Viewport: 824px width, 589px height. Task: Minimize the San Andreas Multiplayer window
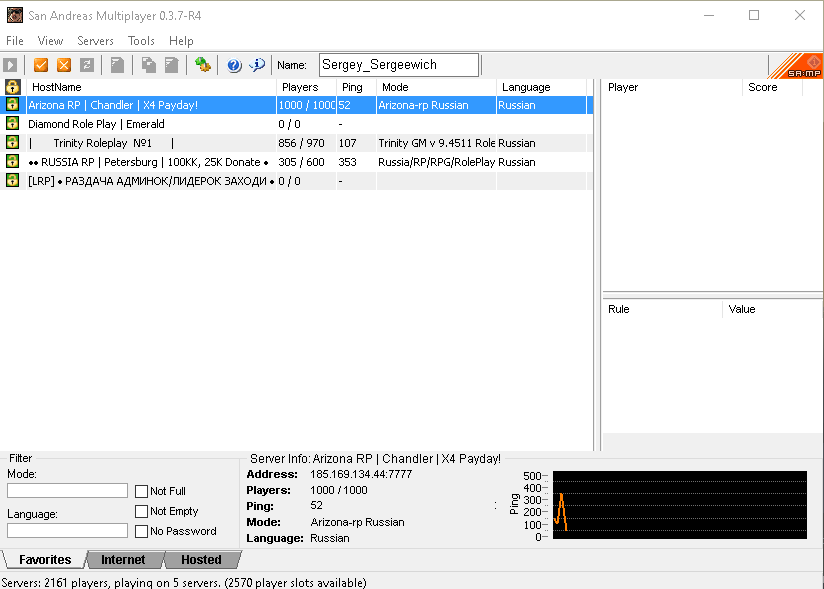(709, 15)
